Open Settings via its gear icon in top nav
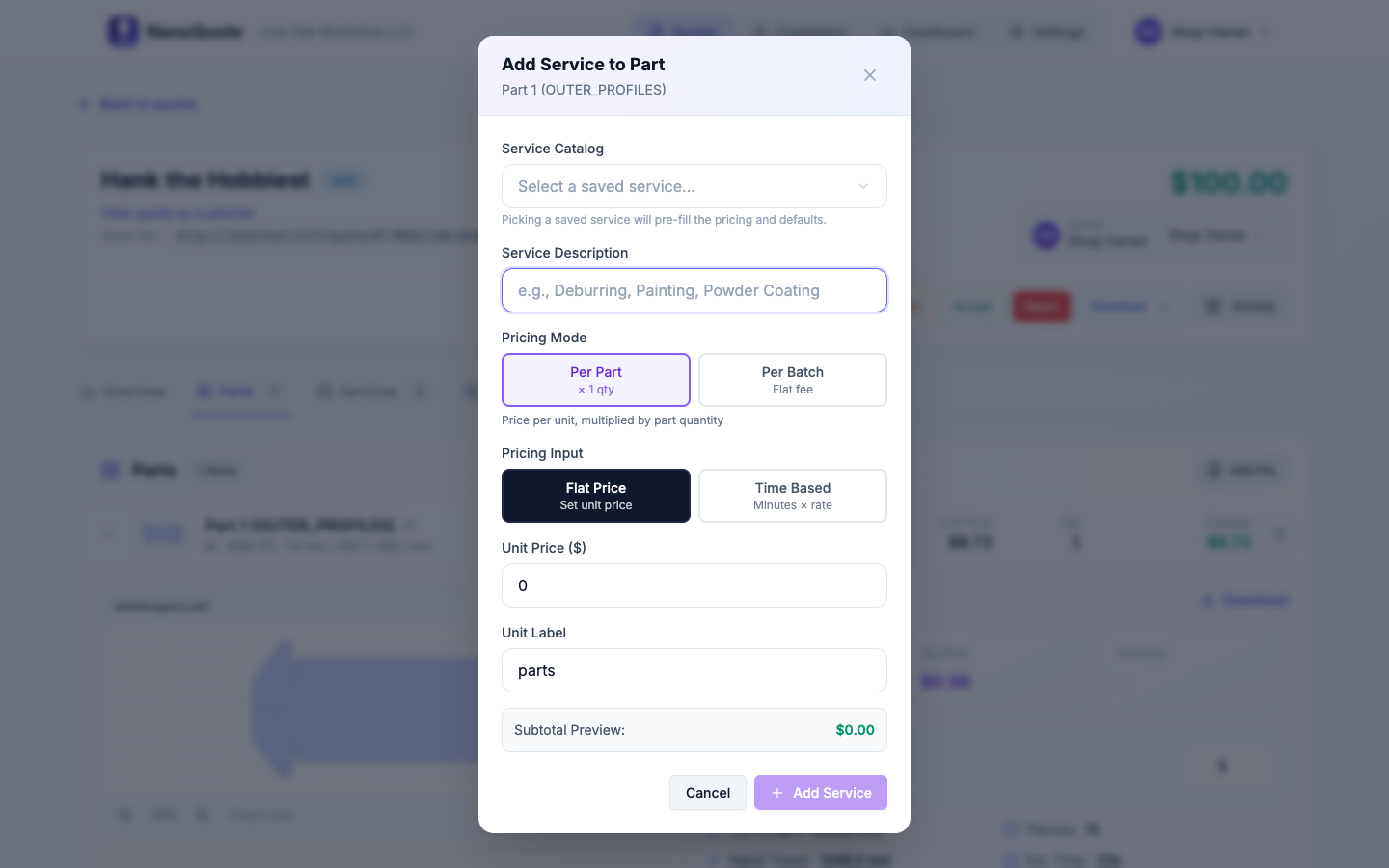Viewport: 1389px width, 868px height. [x=1016, y=31]
